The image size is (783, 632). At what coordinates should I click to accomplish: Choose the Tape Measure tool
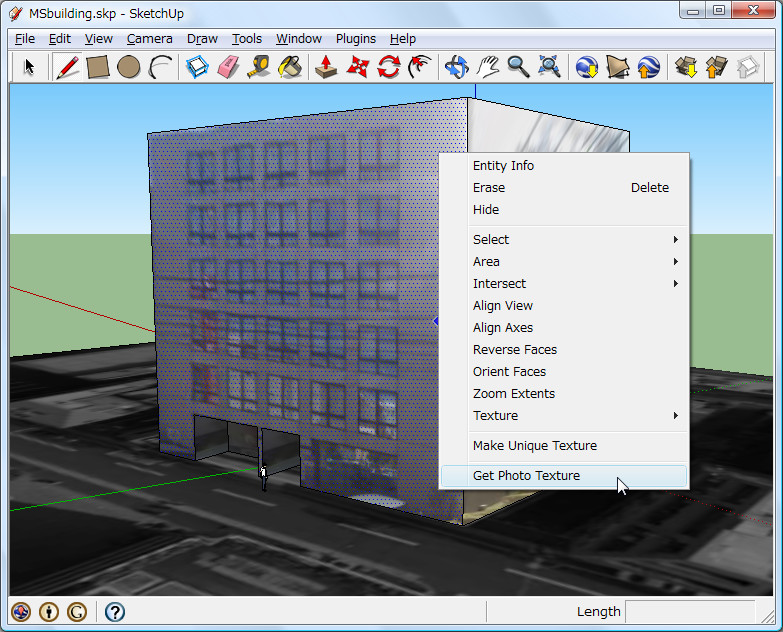259,67
